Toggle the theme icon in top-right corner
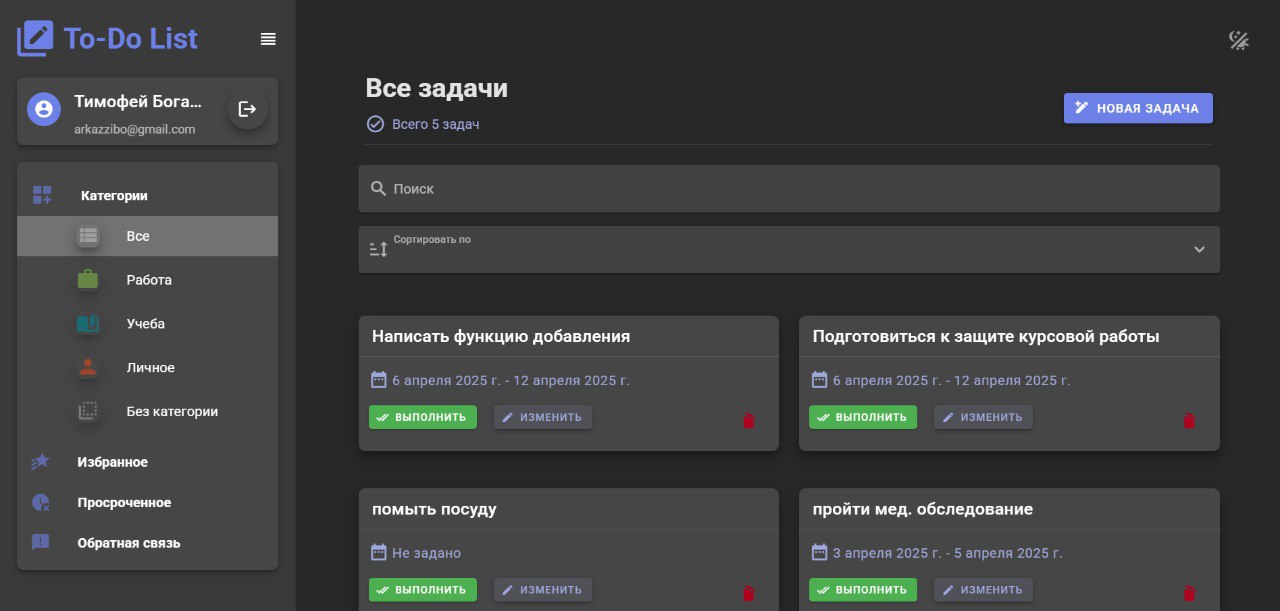 pyautogui.click(x=1239, y=40)
